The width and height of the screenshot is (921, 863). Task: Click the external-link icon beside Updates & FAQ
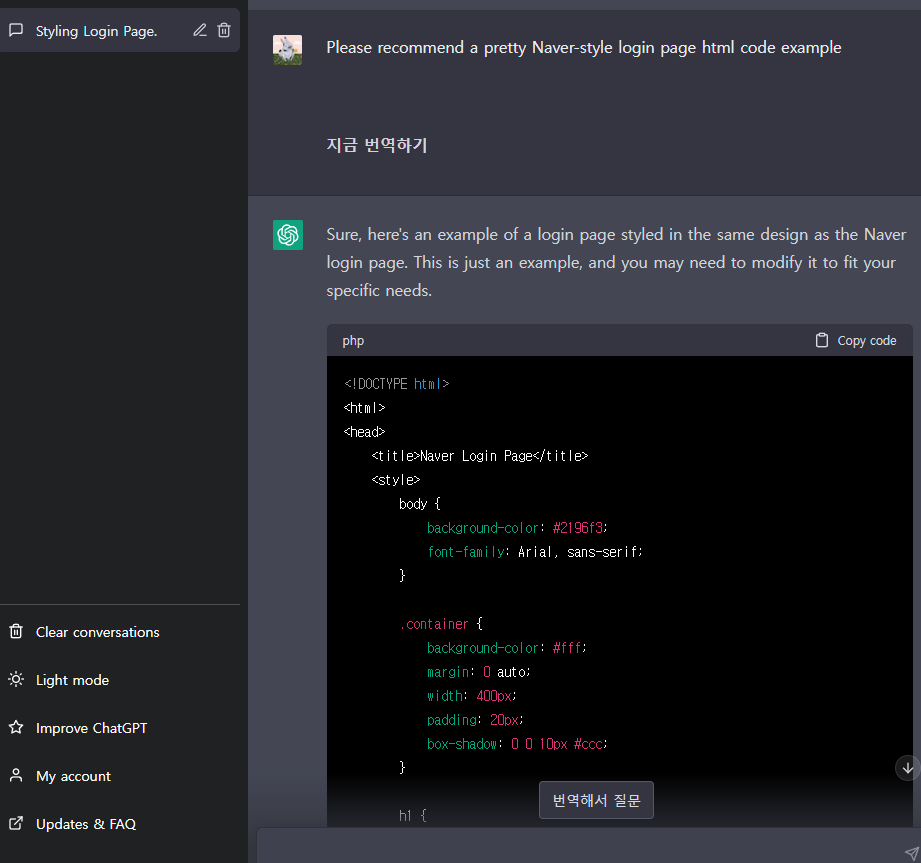click(x=16, y=824)
